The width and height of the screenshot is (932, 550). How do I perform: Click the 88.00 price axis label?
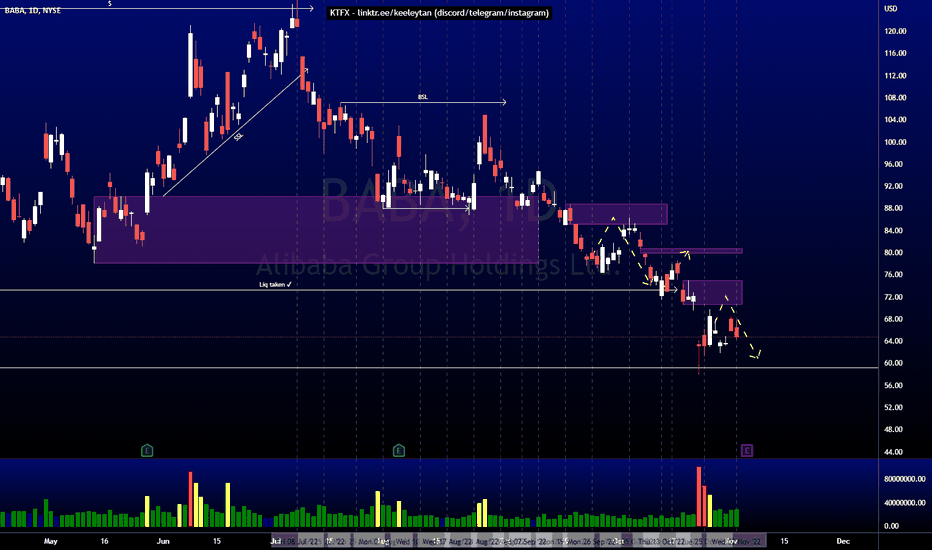tap(893, 208)
